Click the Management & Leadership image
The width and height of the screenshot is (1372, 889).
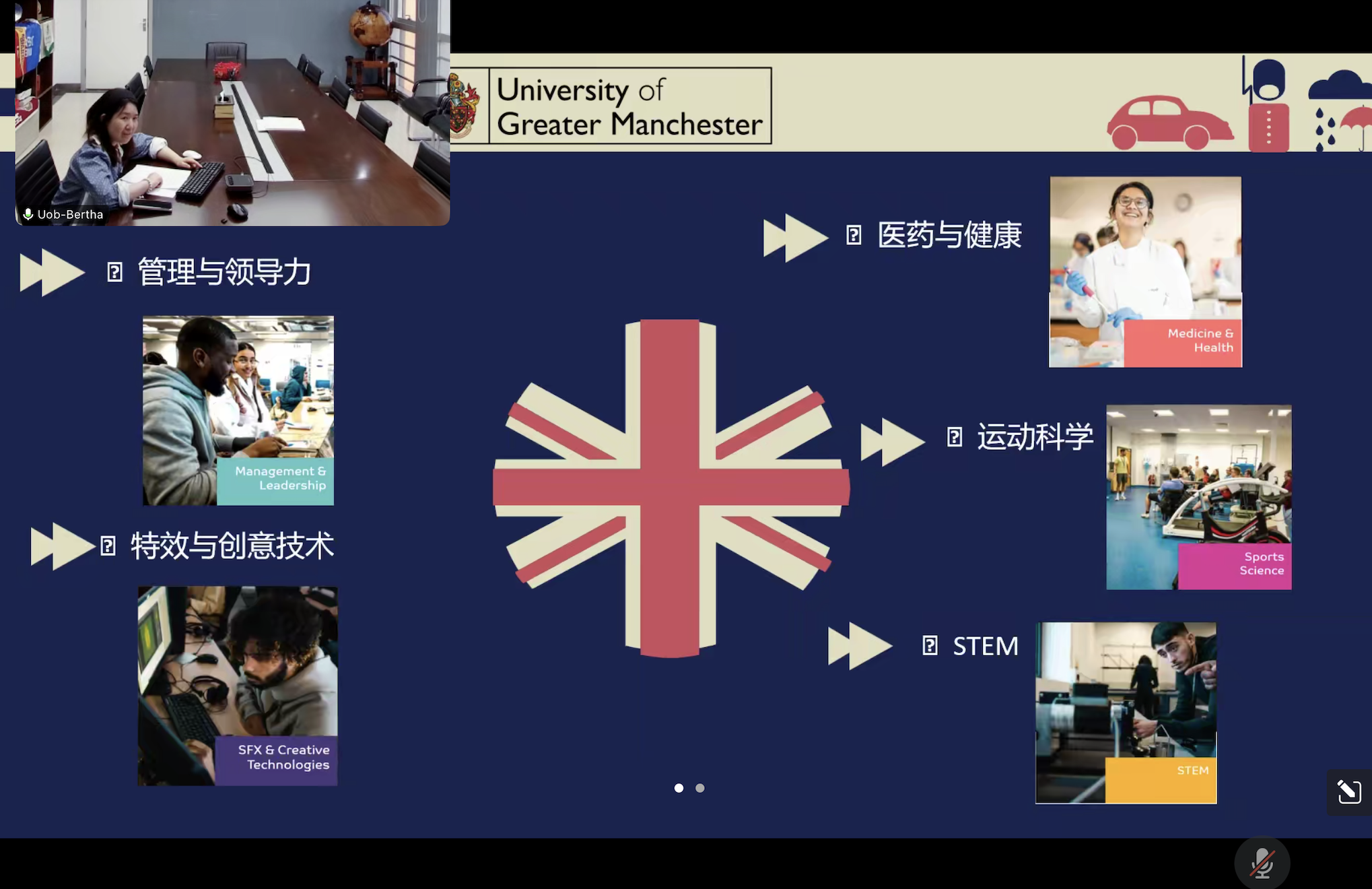pyautogui.click(x=238, y=410)
